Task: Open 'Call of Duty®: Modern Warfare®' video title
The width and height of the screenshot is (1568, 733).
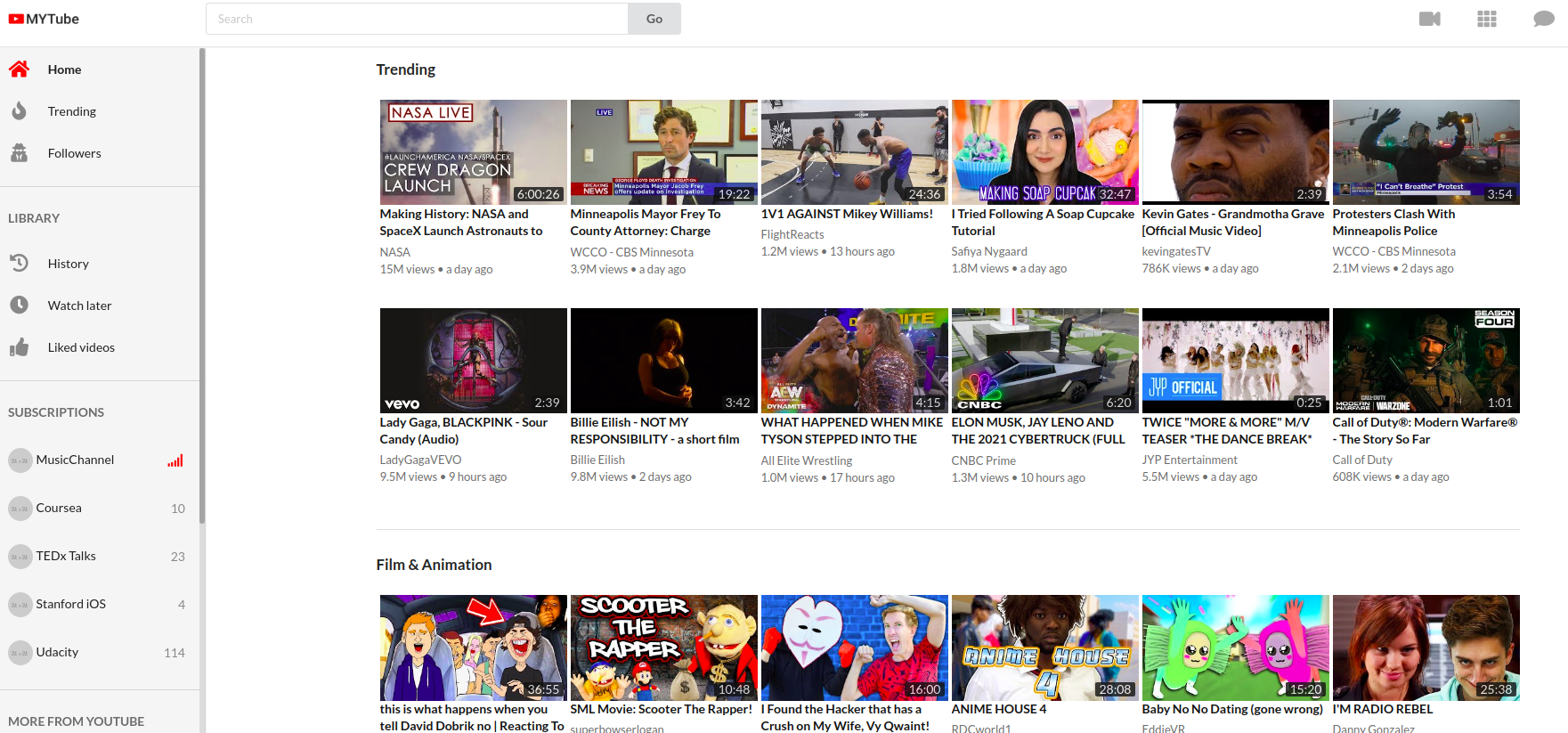Action: point(1425,431)
